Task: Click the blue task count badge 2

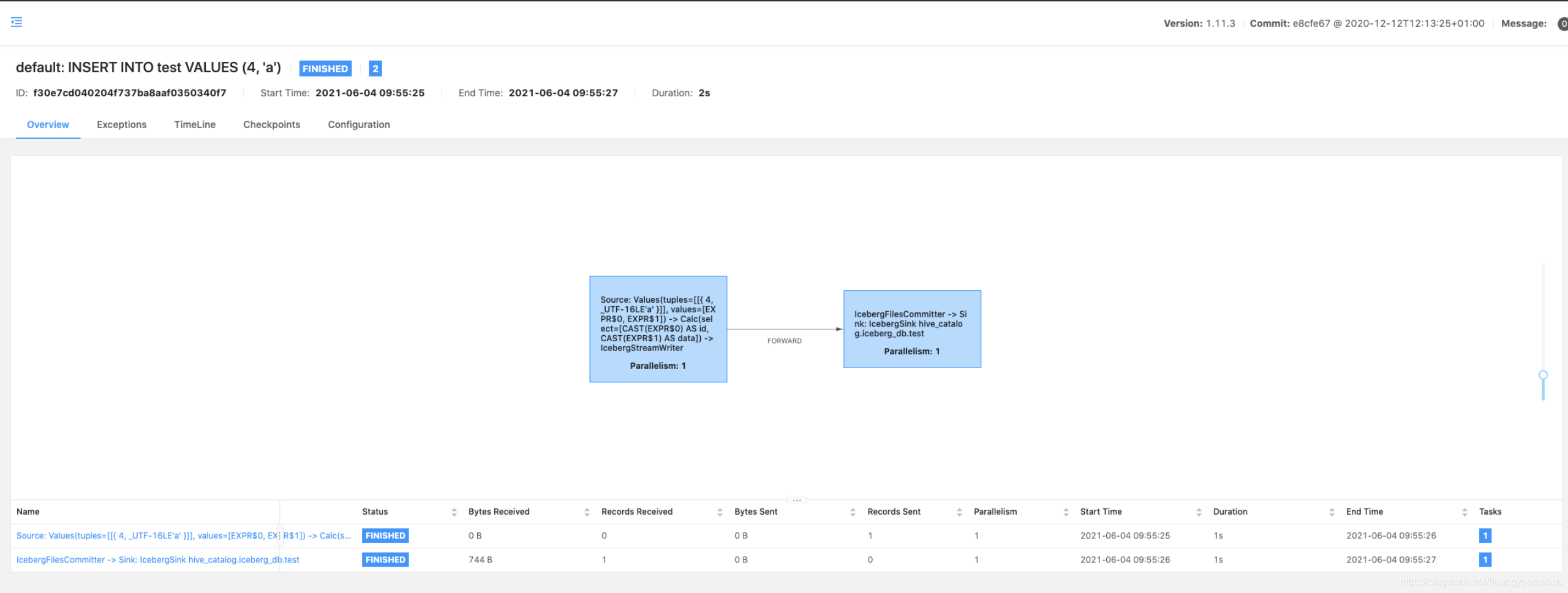Action: coord(375,69)
